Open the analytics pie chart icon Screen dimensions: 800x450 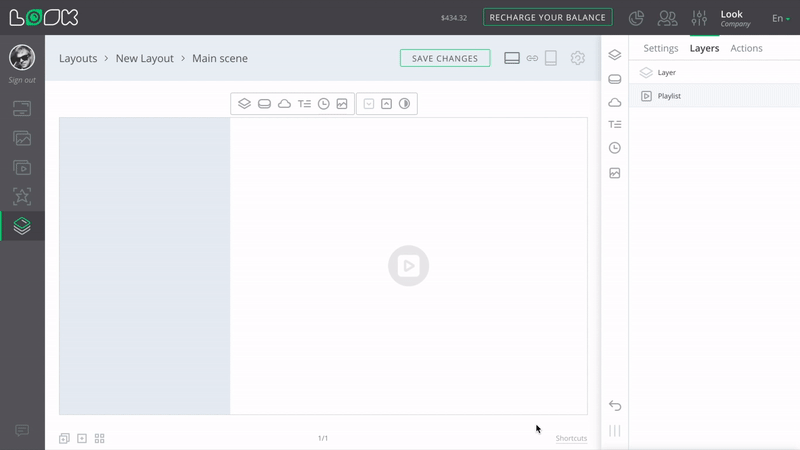pyautogui.click(x=636, y=18)
